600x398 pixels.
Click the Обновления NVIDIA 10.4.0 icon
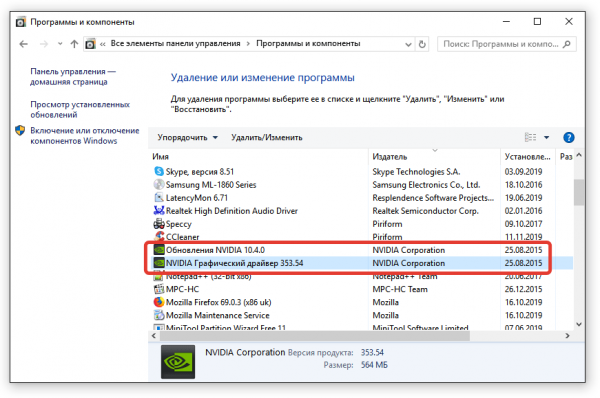point(159,250)
